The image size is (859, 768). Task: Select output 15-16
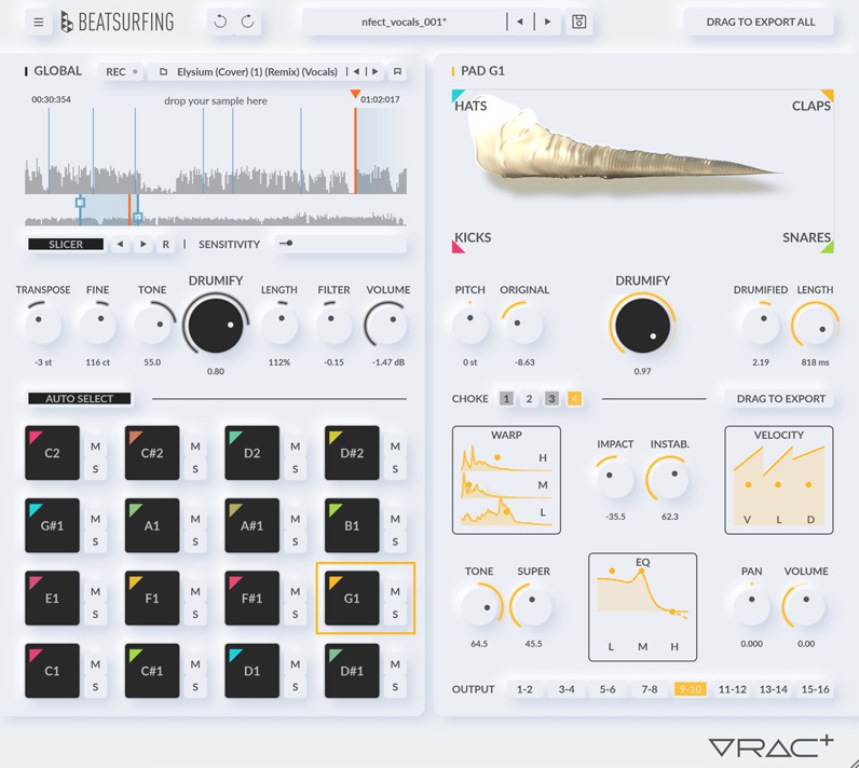815,689
